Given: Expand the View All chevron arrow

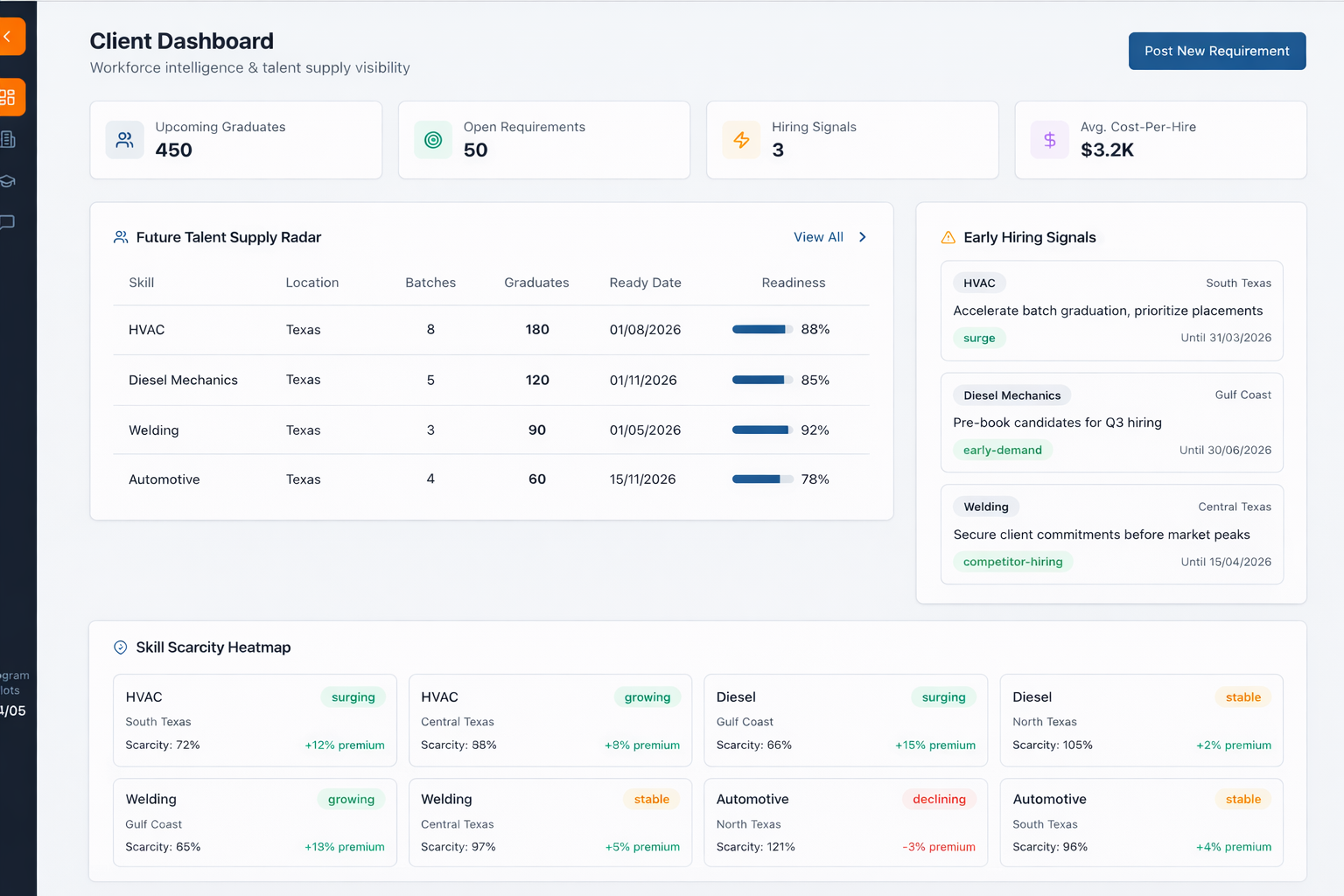Looking at the screenshot, I should pos(862,236).
